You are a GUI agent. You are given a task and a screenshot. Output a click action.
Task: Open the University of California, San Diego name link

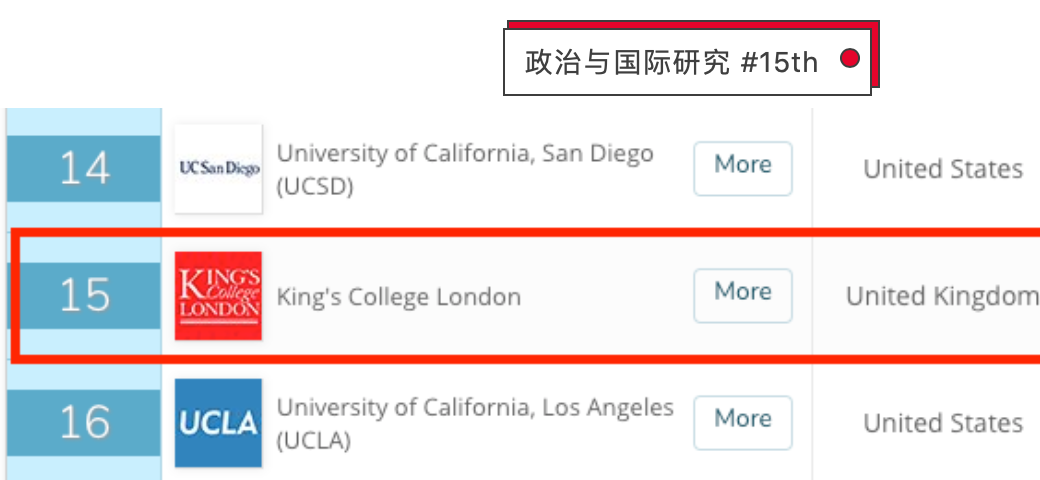464,154
